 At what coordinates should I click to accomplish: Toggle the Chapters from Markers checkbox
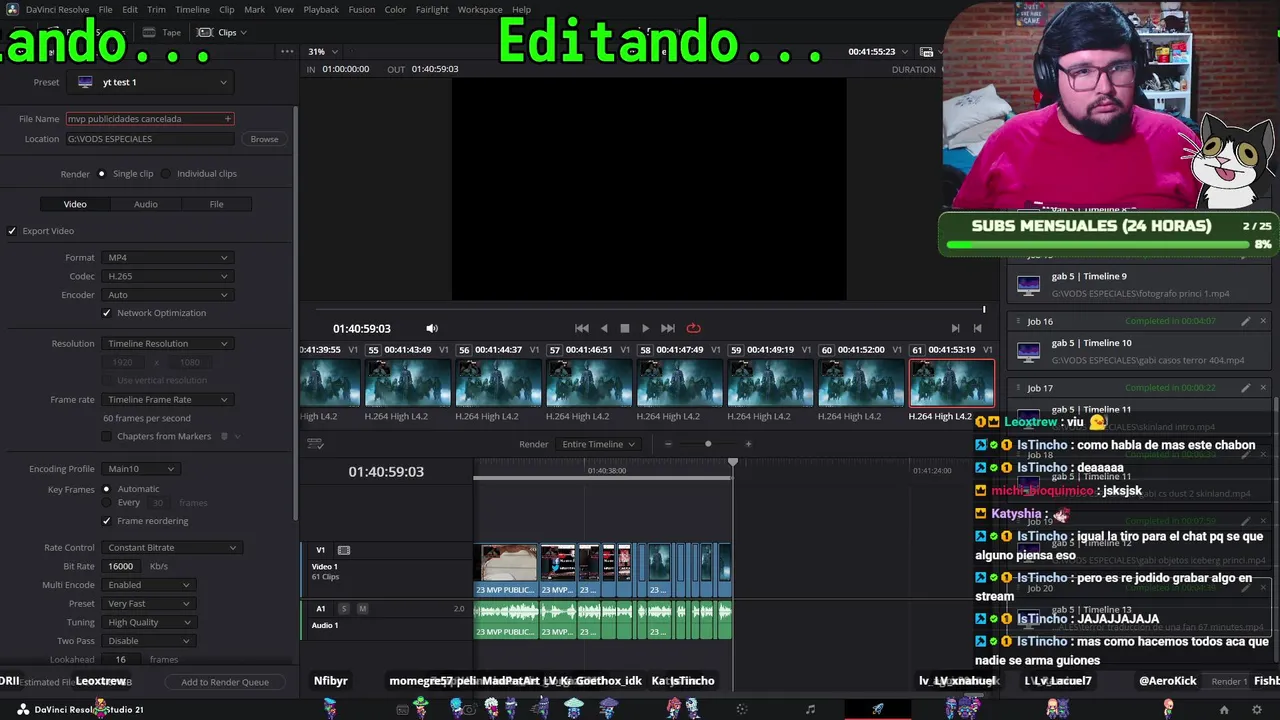[x=107, y=436]
